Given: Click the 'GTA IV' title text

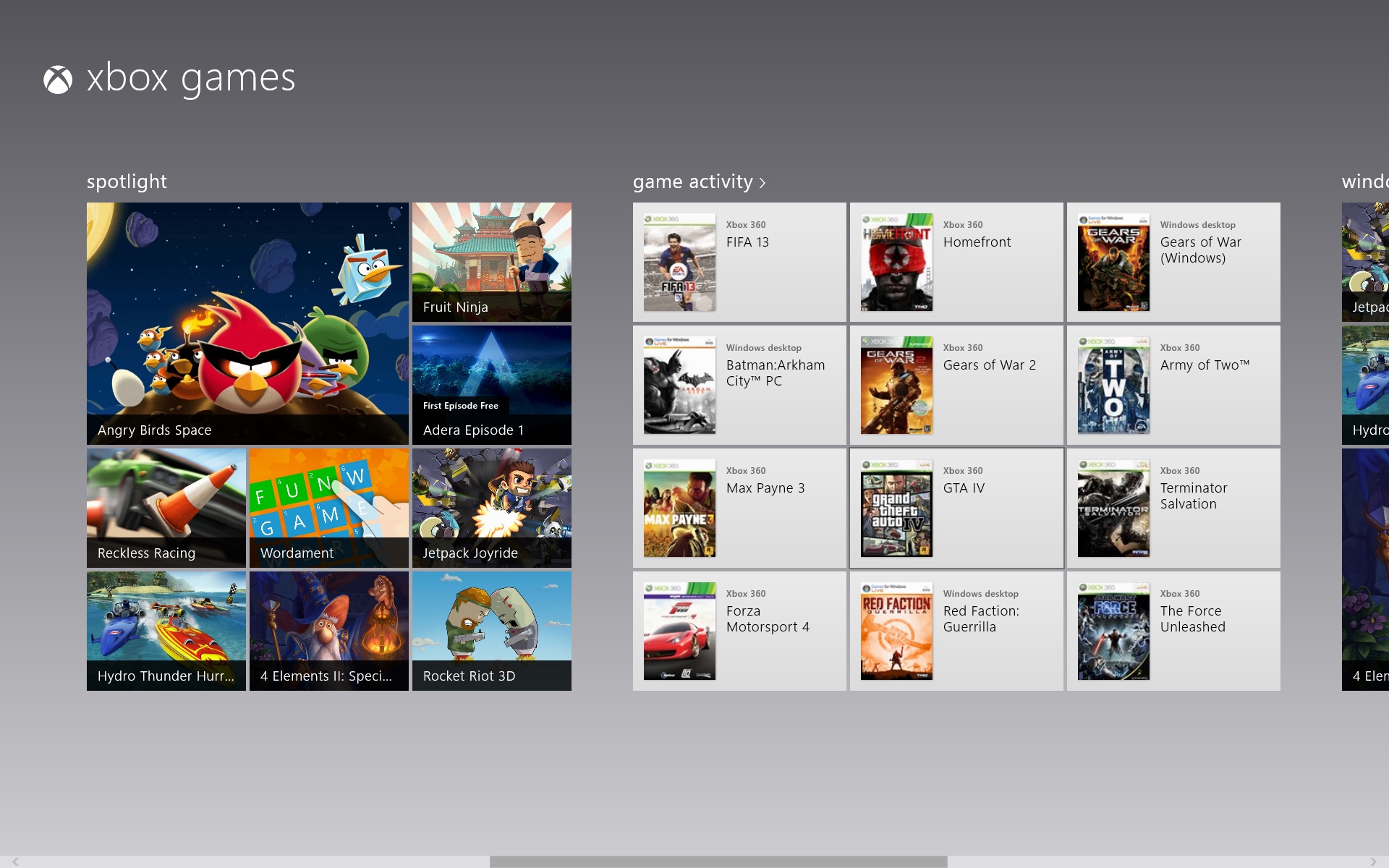Looking at the screenshot, I should click(964, 488).
